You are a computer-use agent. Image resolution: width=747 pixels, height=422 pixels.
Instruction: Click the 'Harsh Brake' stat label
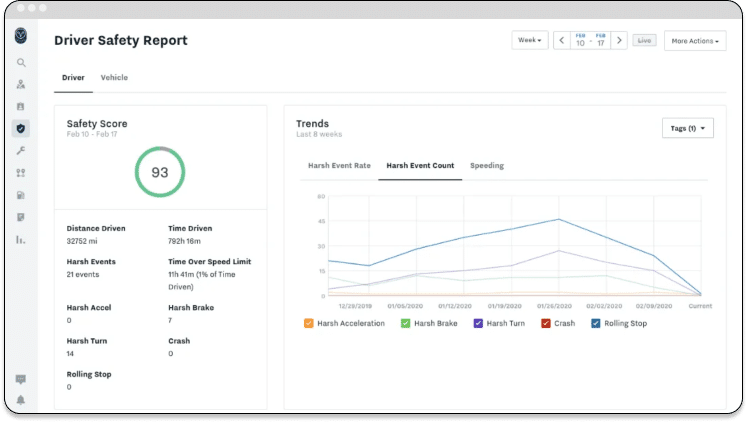pos(191,308)
